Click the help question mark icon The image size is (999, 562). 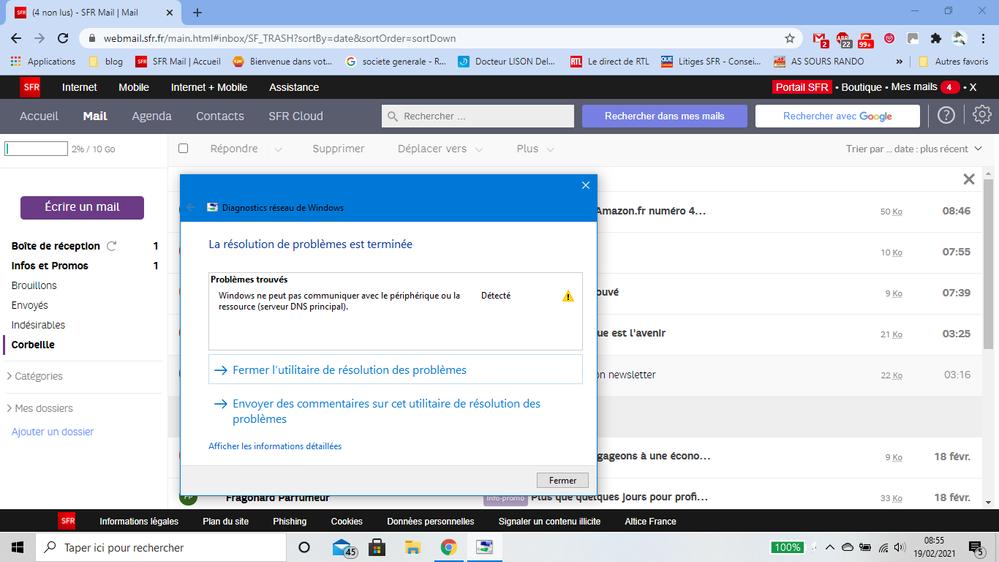pyautogui.click(x=946, y=116)
